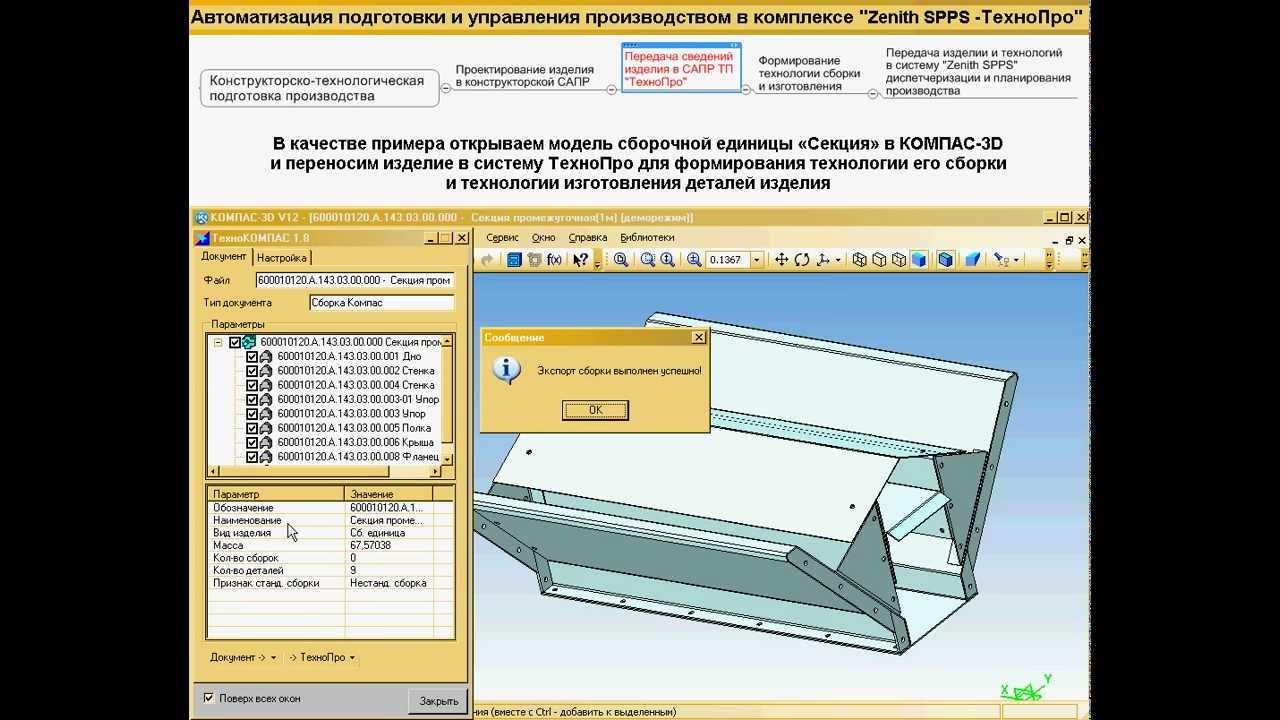Screen dimensions: 1280x720
Task: Click the Значение column header
Action: [389, 494]
